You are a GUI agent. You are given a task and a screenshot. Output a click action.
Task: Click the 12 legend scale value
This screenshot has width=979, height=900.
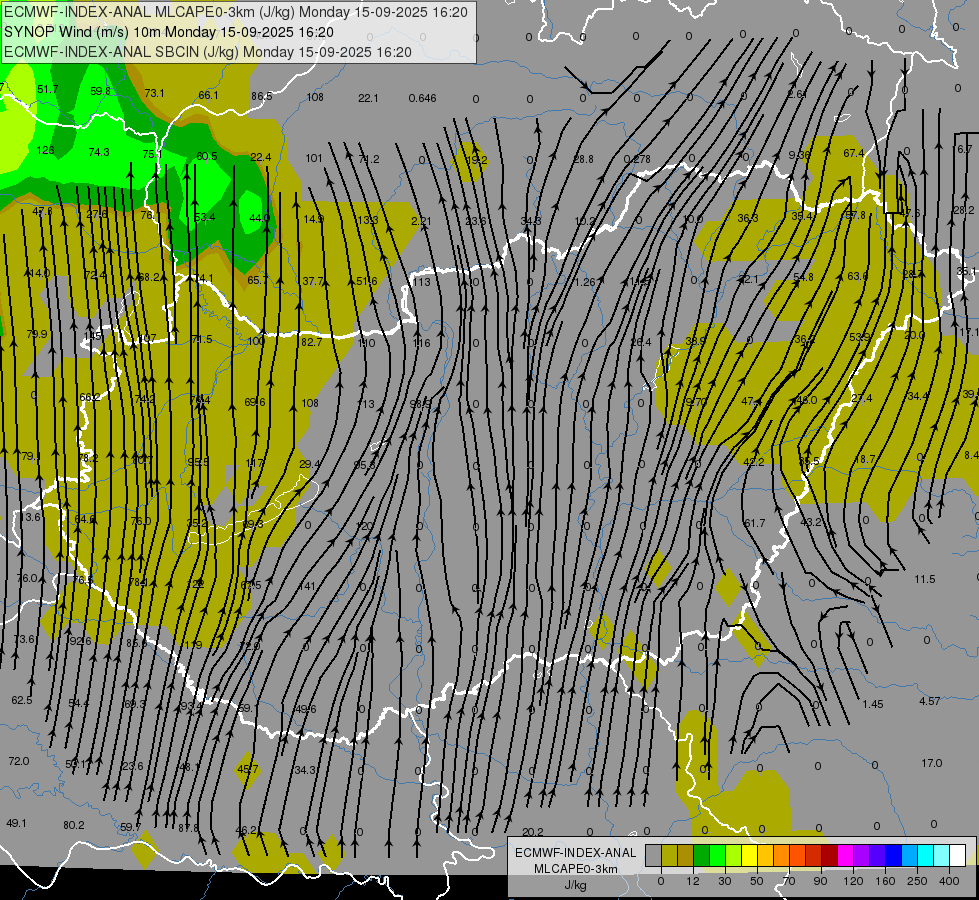pos(692,881)
